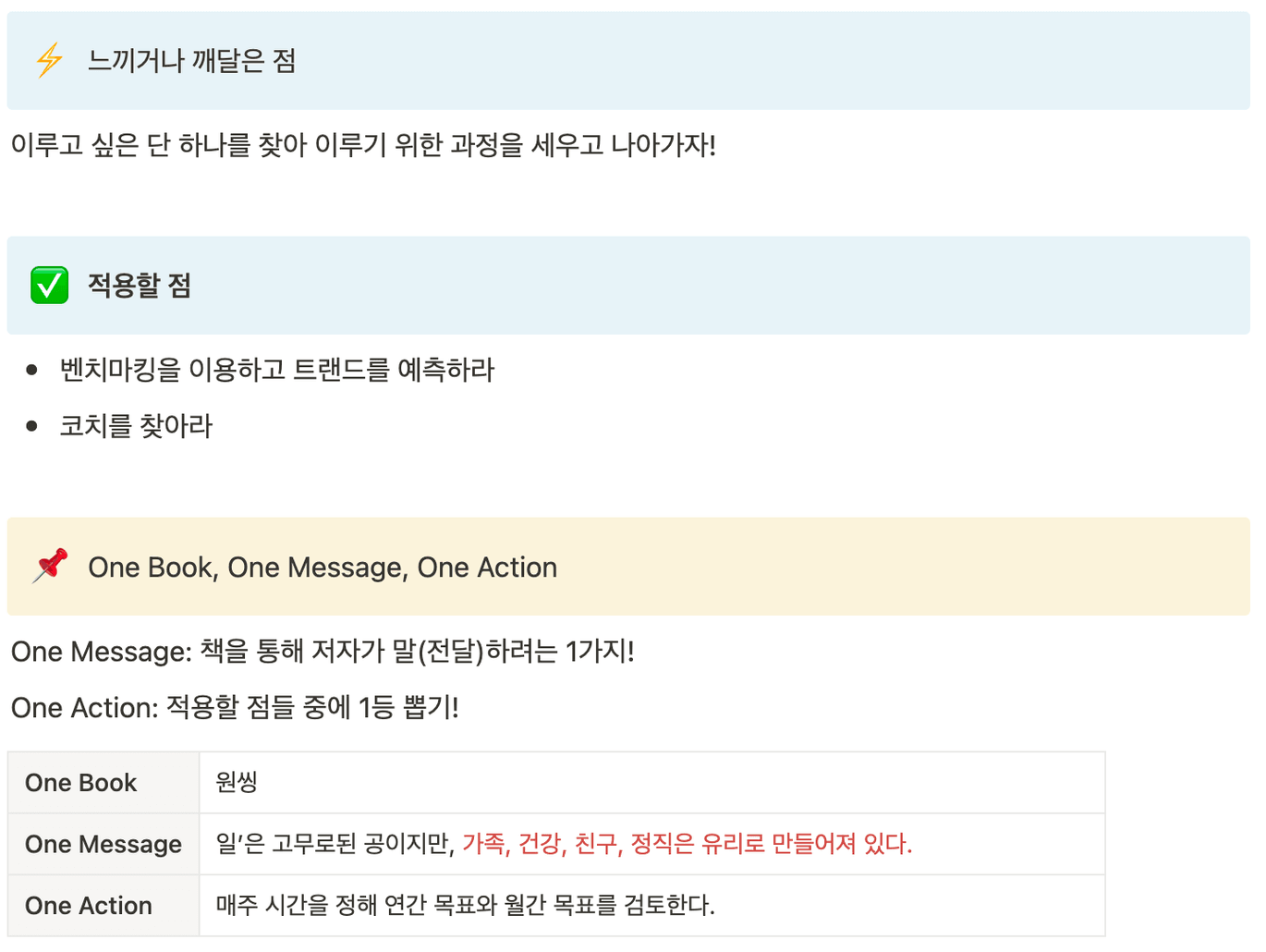This screenshot has width=1266, height=952.
Task: Select the 'One Action' table header cell
Action: (x=103, y=906)
